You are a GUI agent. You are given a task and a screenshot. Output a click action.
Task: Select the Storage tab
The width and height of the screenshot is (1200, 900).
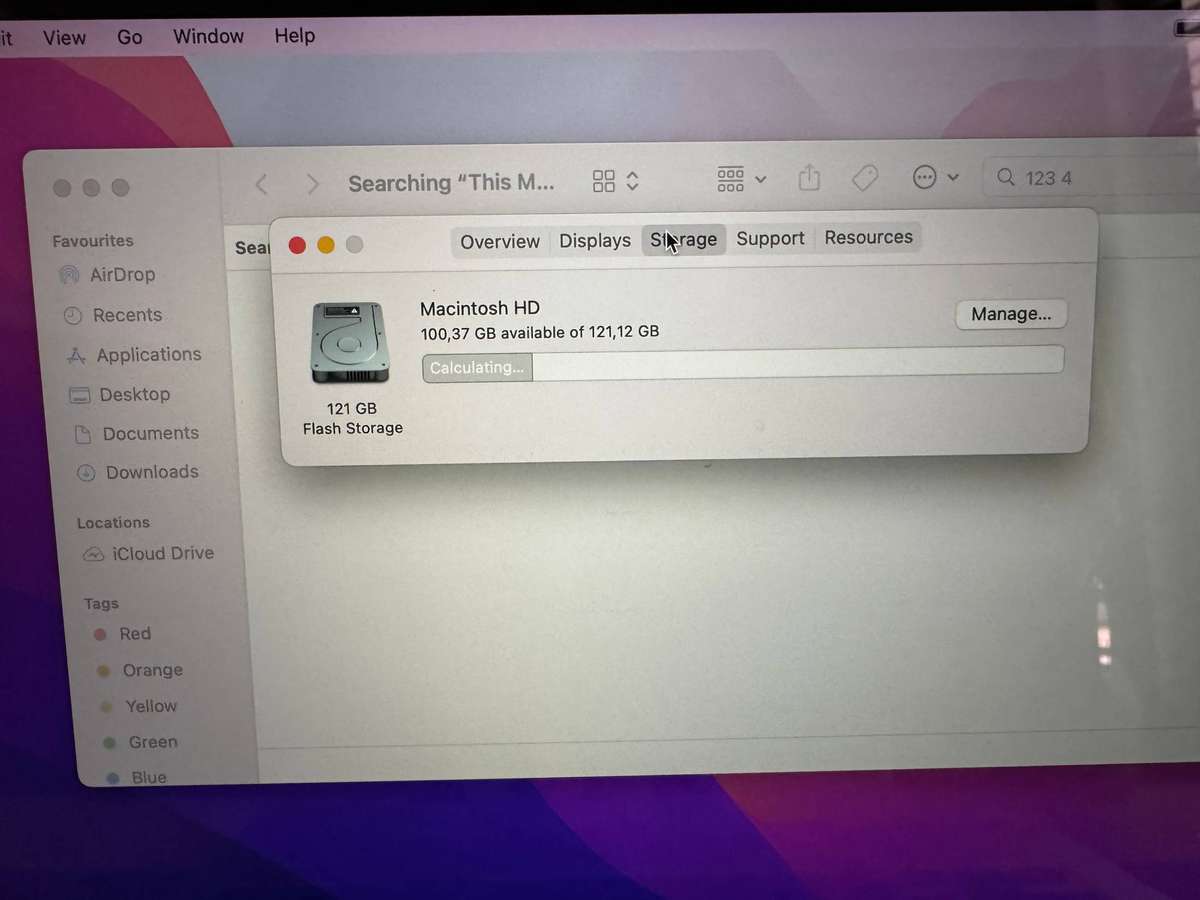(x=683, y=239)
